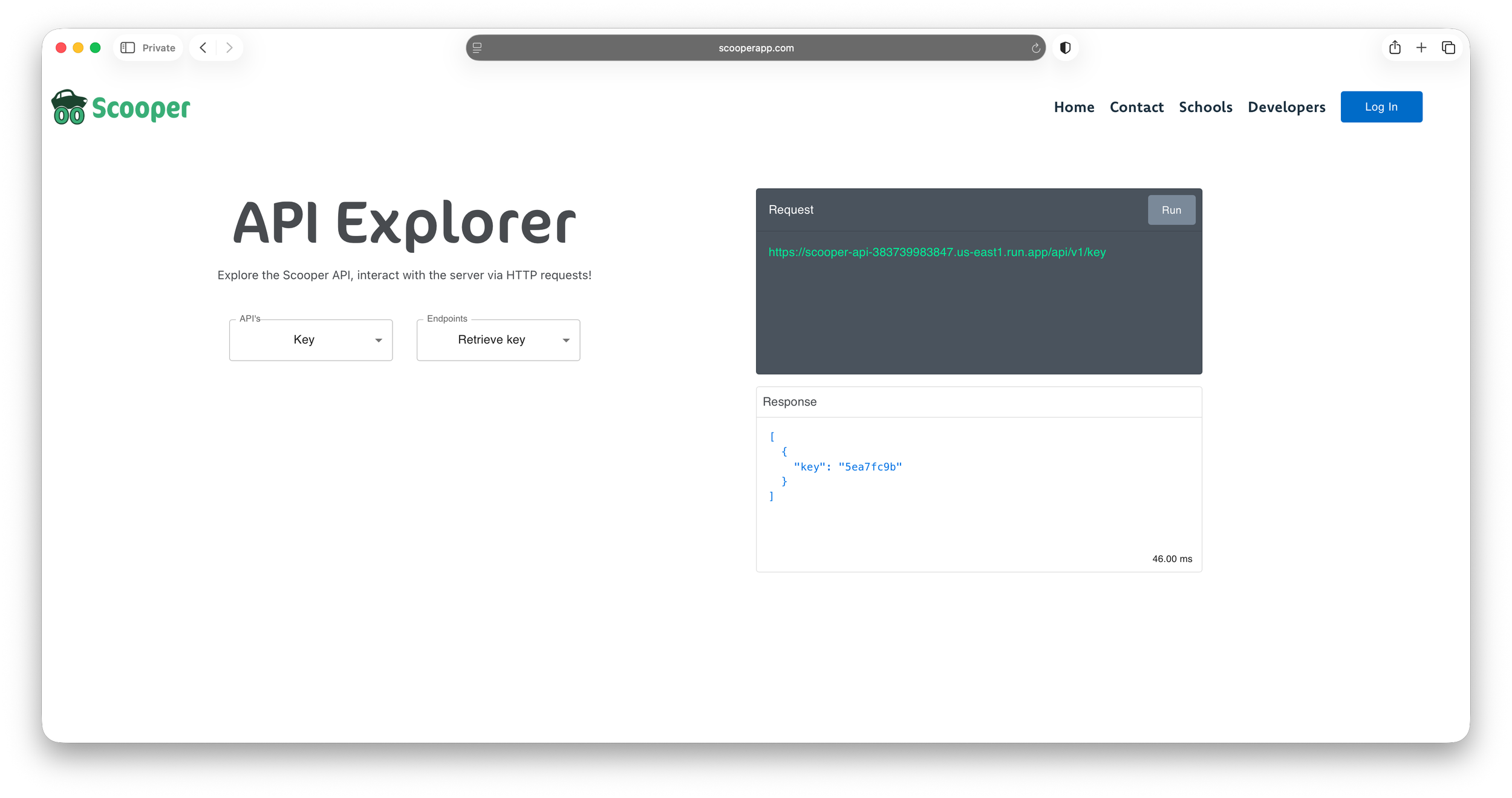Go back with the back arrow

[203, 48]
